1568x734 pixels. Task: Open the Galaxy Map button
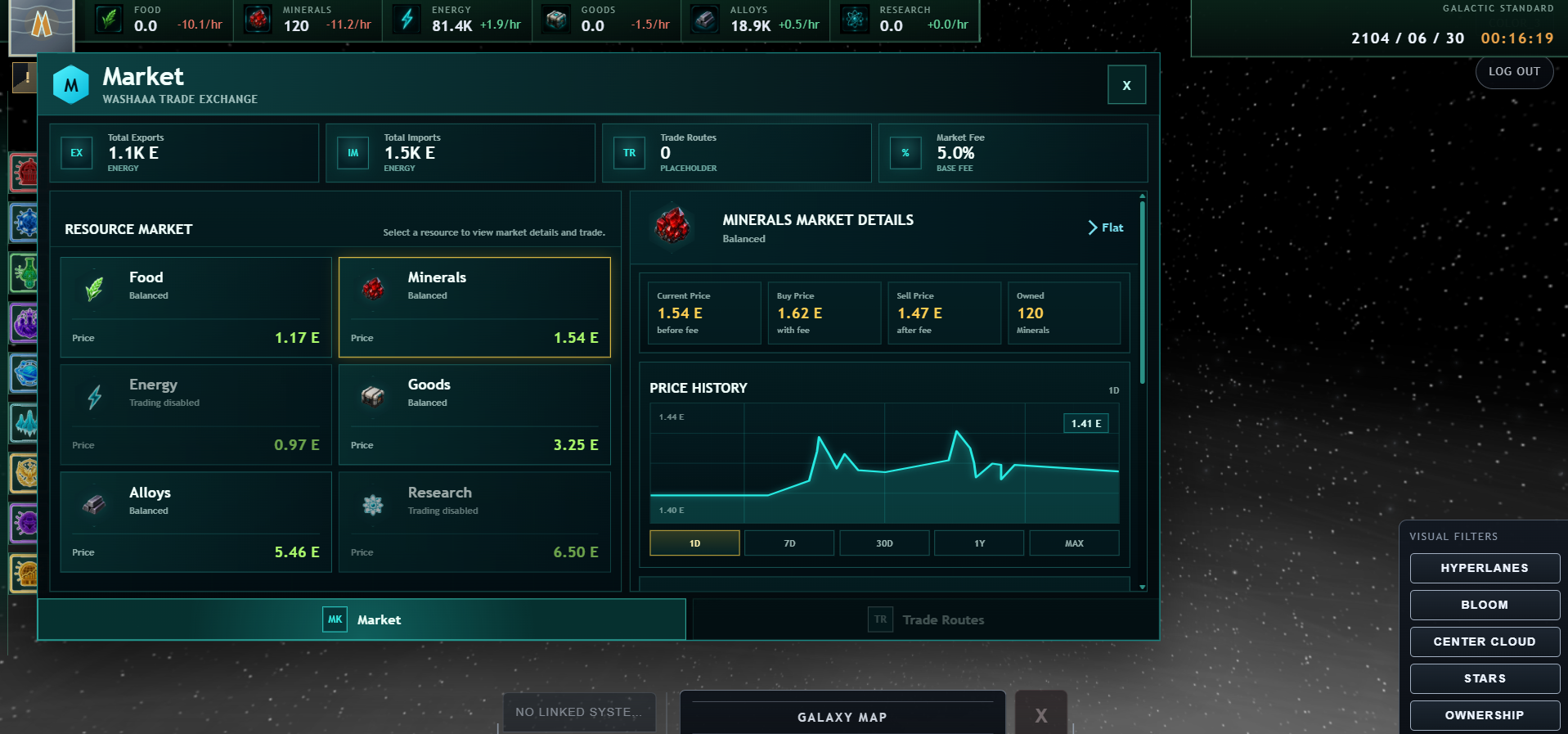[842, 714]
